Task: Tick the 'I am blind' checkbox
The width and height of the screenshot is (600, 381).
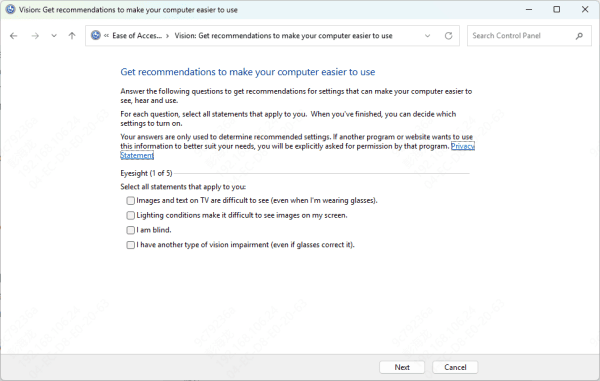Action: coord(130,230)
